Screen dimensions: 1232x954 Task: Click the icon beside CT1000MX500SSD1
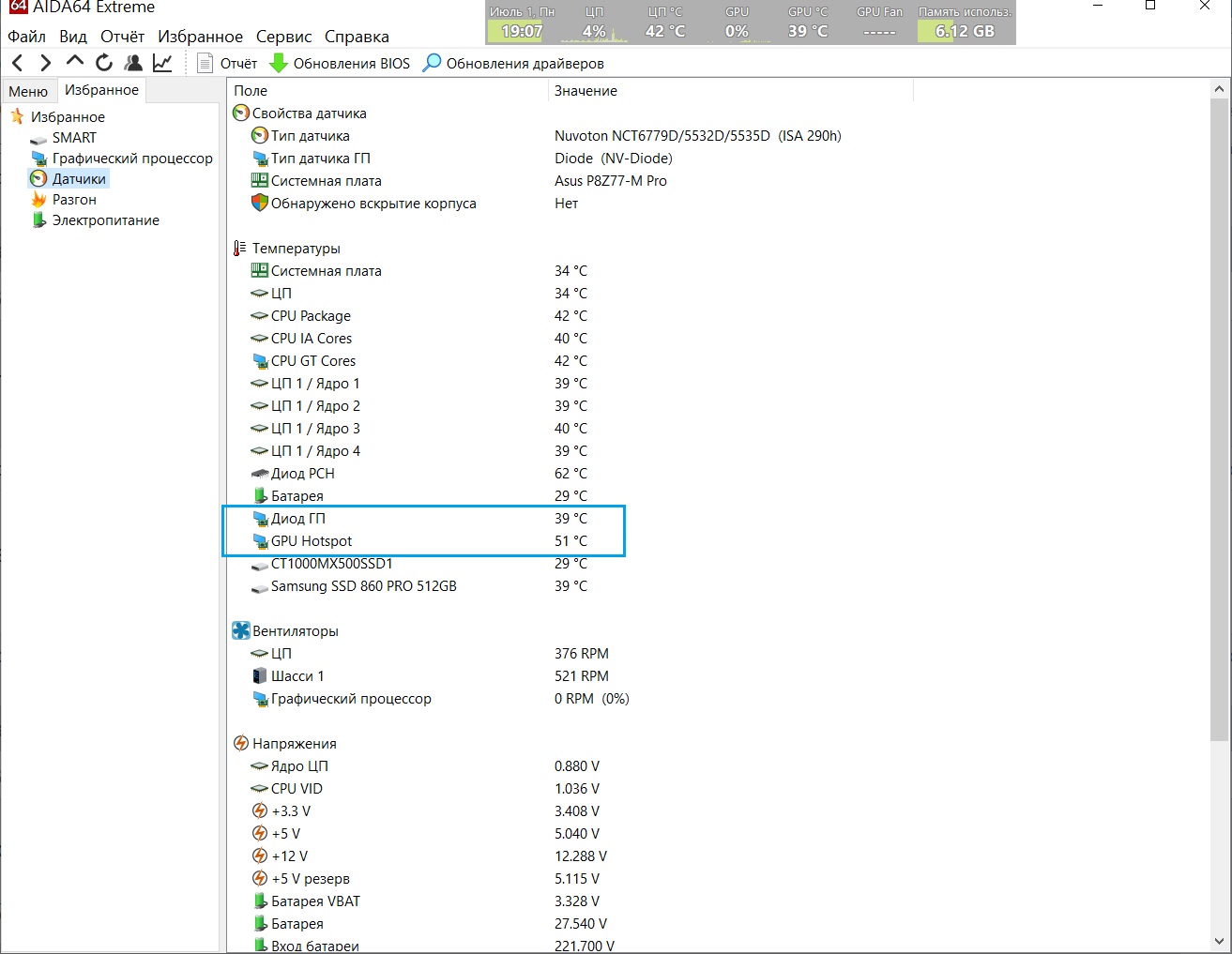(x=260, y=565)
